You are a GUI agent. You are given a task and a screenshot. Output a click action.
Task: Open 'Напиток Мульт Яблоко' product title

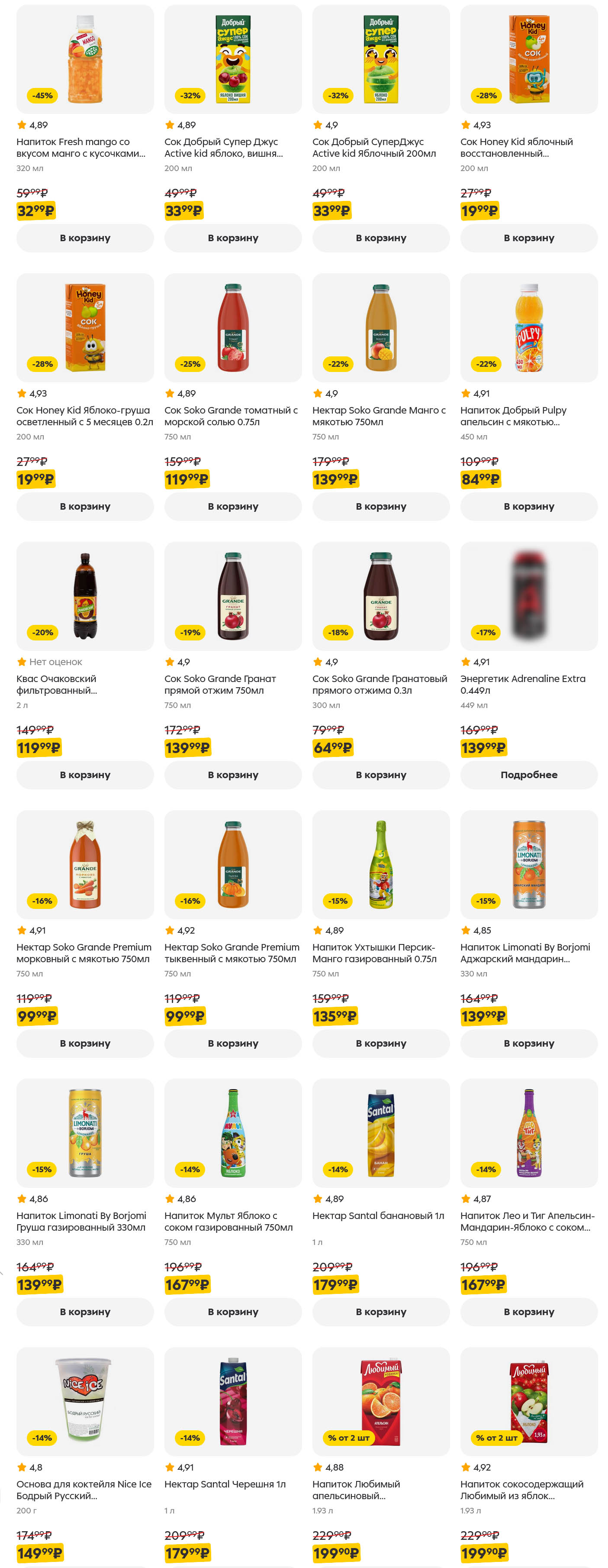pyautogui.click(x=228, y=1222)
